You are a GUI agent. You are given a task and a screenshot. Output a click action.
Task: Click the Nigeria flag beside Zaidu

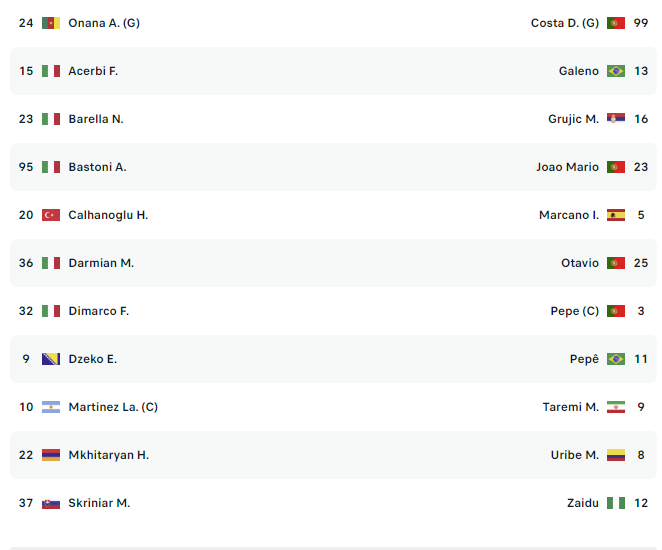click(x=616, y=503)
